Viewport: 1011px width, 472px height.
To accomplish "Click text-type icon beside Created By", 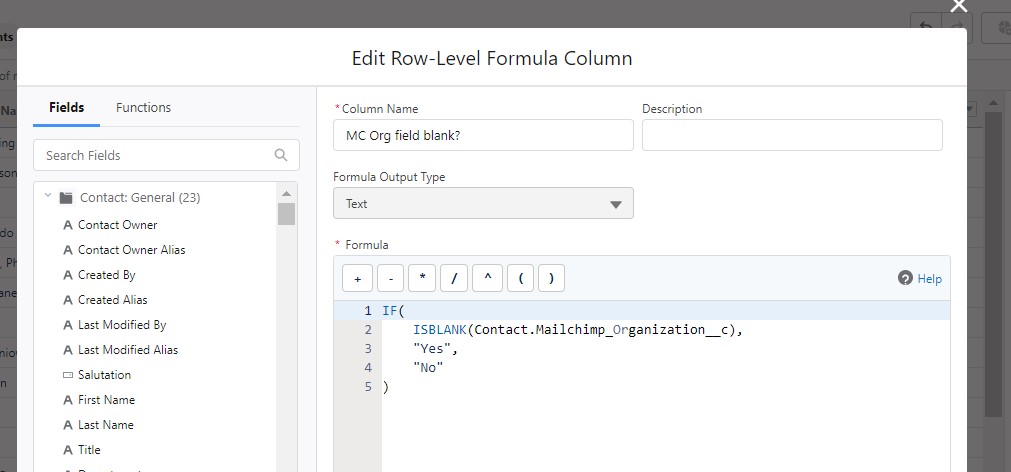I will point(68,275).
